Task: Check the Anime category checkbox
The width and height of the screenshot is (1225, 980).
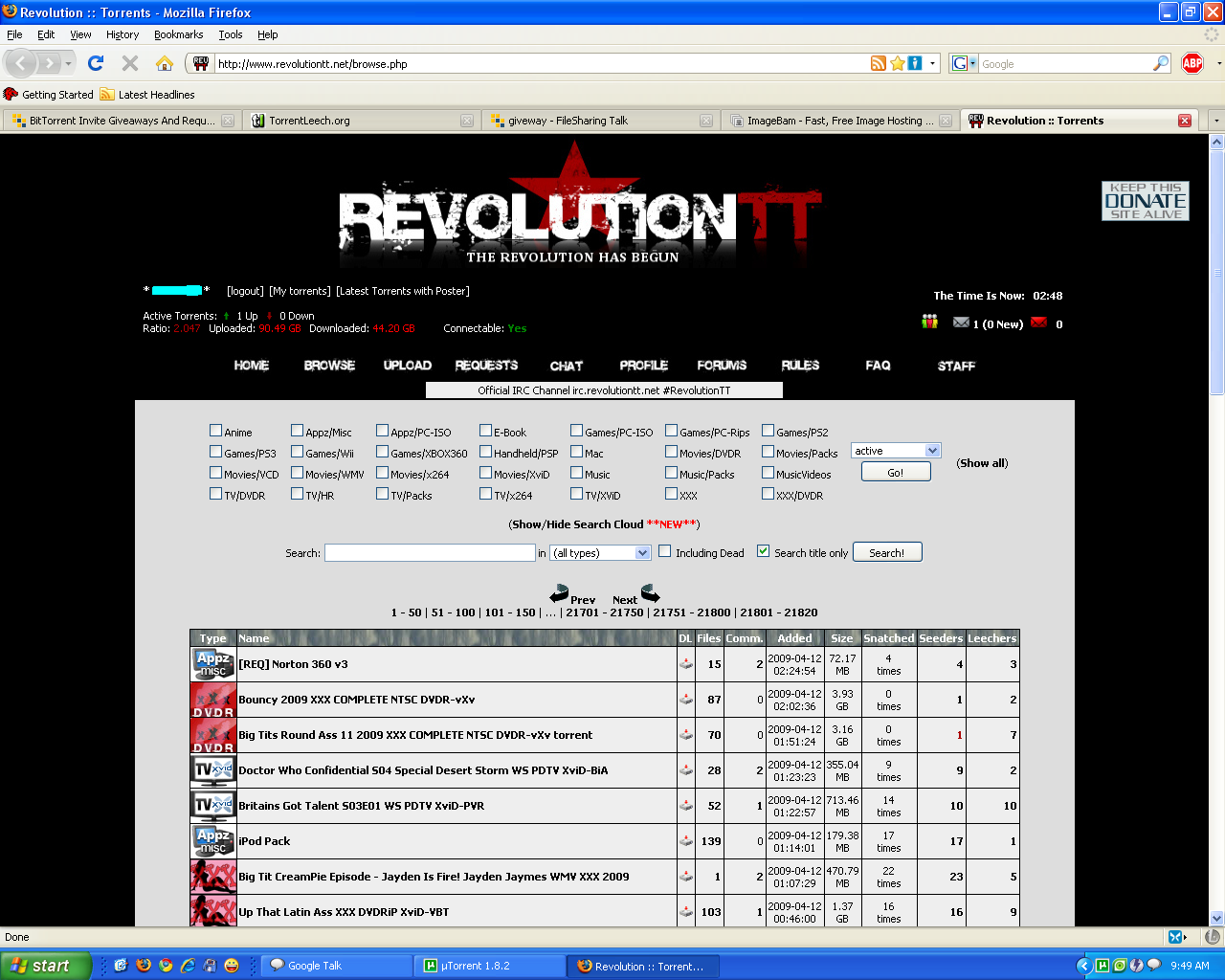Action: point(215,432)
